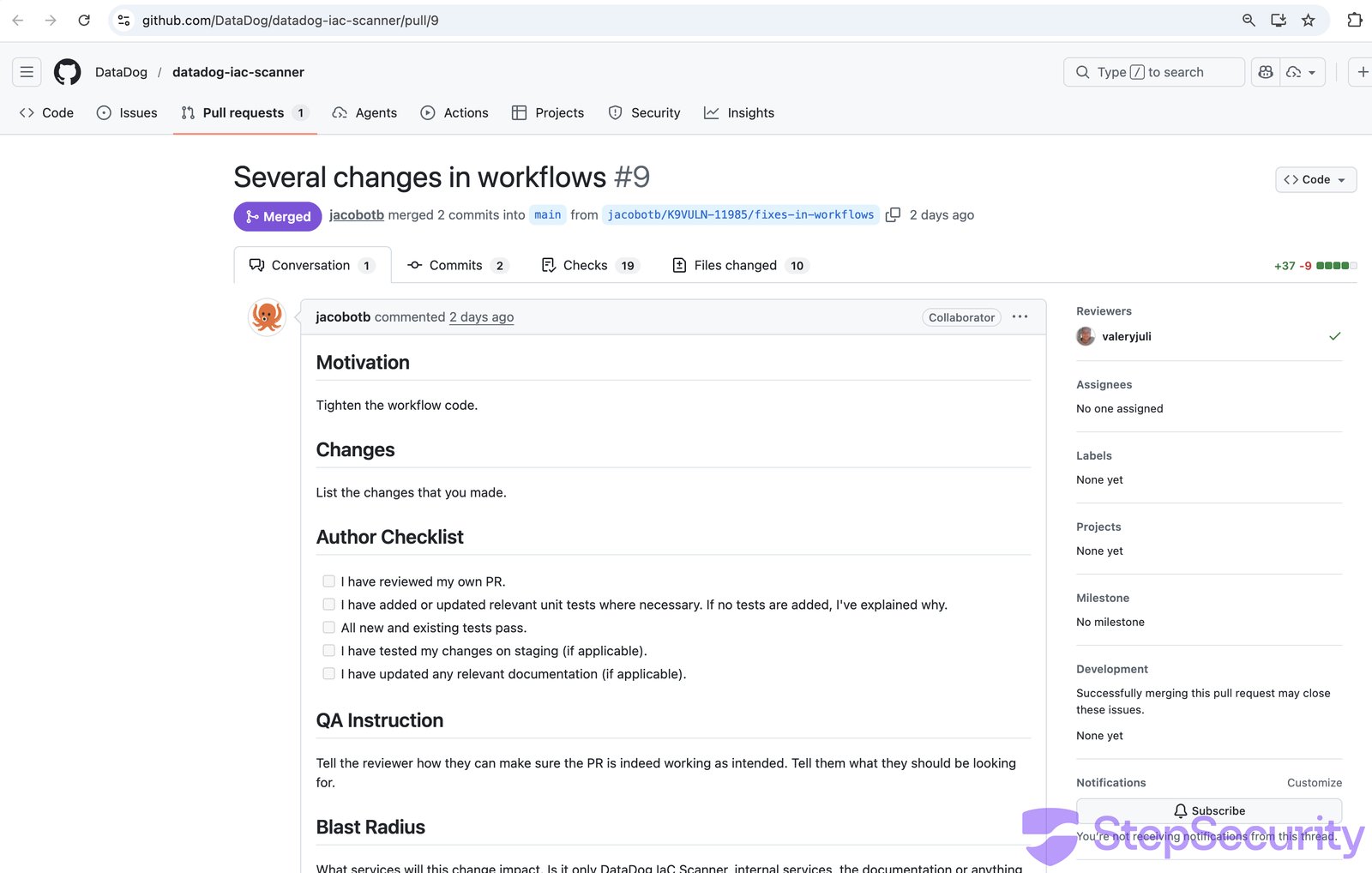Click valeryjuli's reviewer avatar
1372x873 pixels.
[x=1086, y=336]
